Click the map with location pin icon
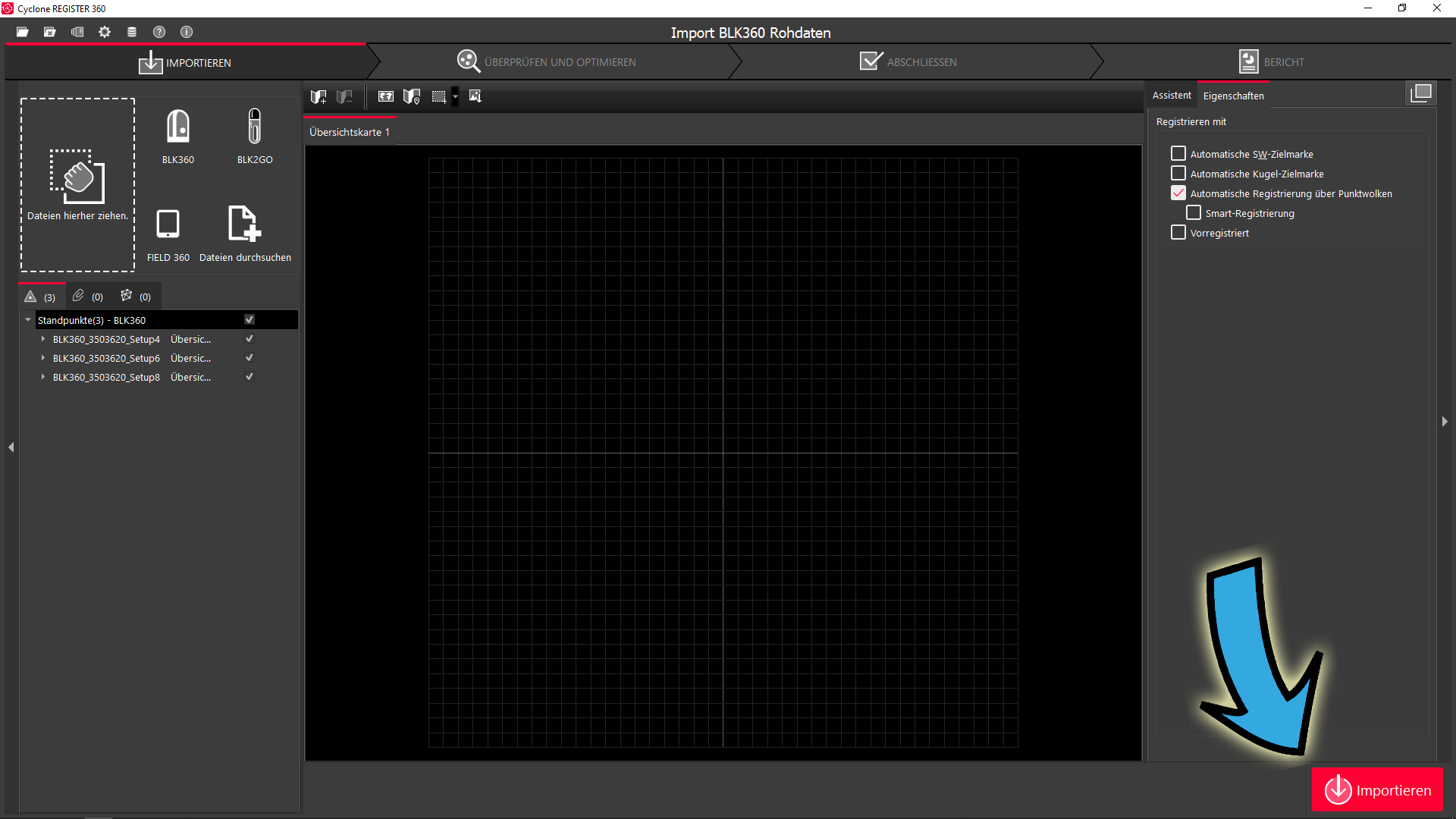This screenshot has width=1456, height=819. tap(412, 96)
